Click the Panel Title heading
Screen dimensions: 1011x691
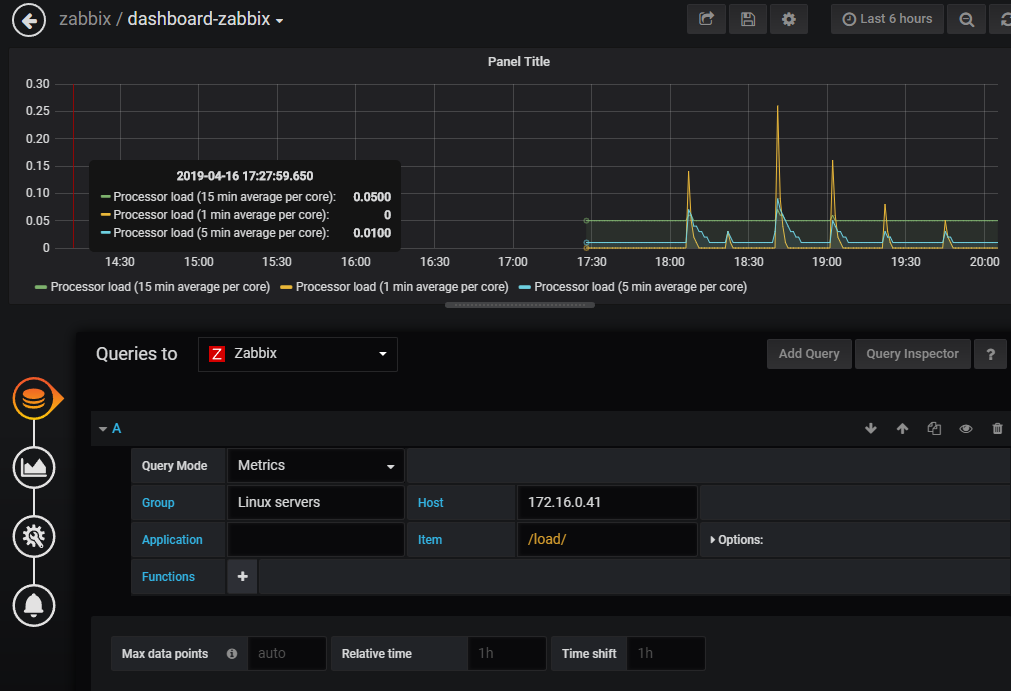pos(518,62)
